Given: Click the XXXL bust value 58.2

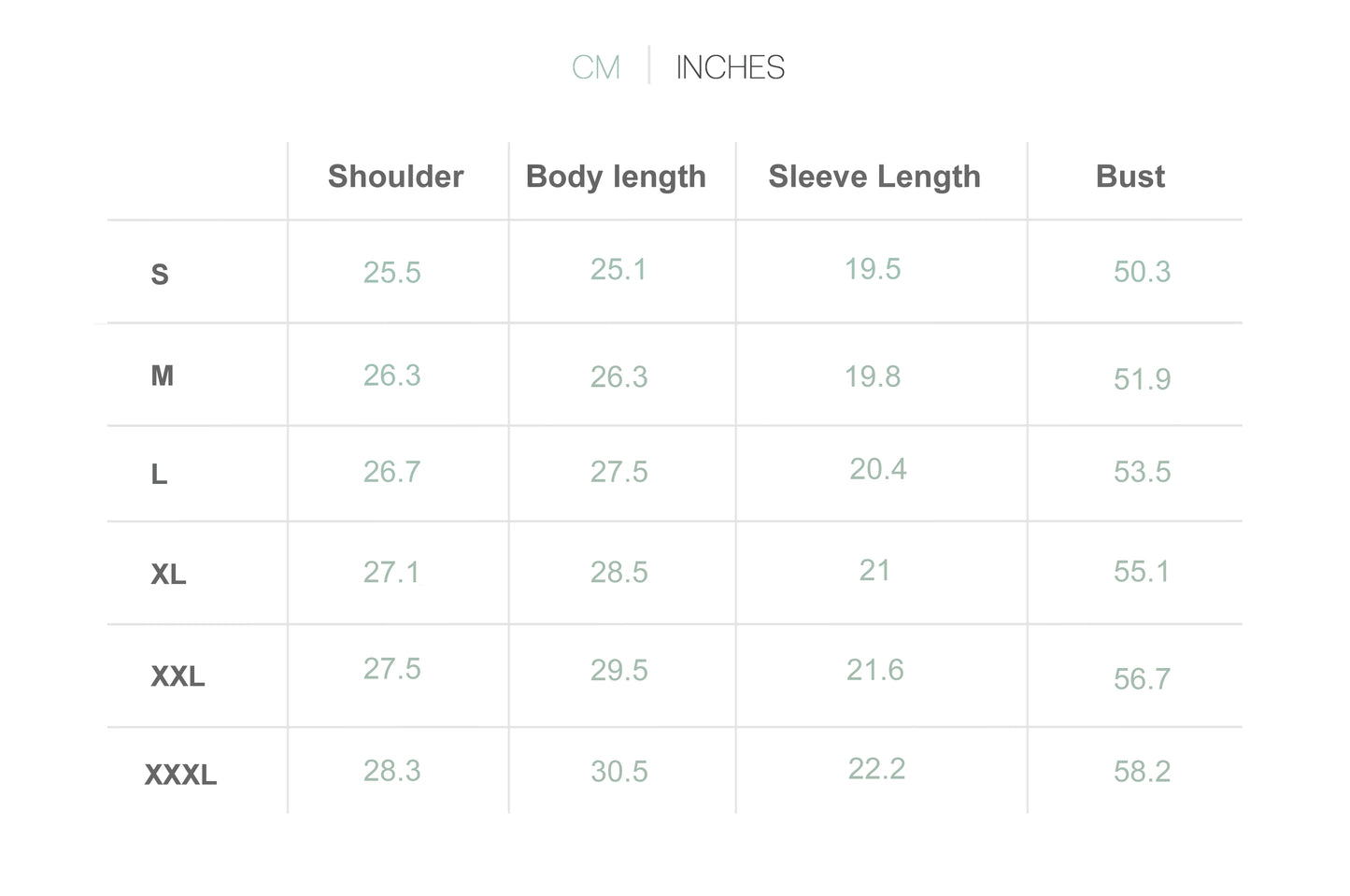Looking at the screenshot, I should (1142, 772).
